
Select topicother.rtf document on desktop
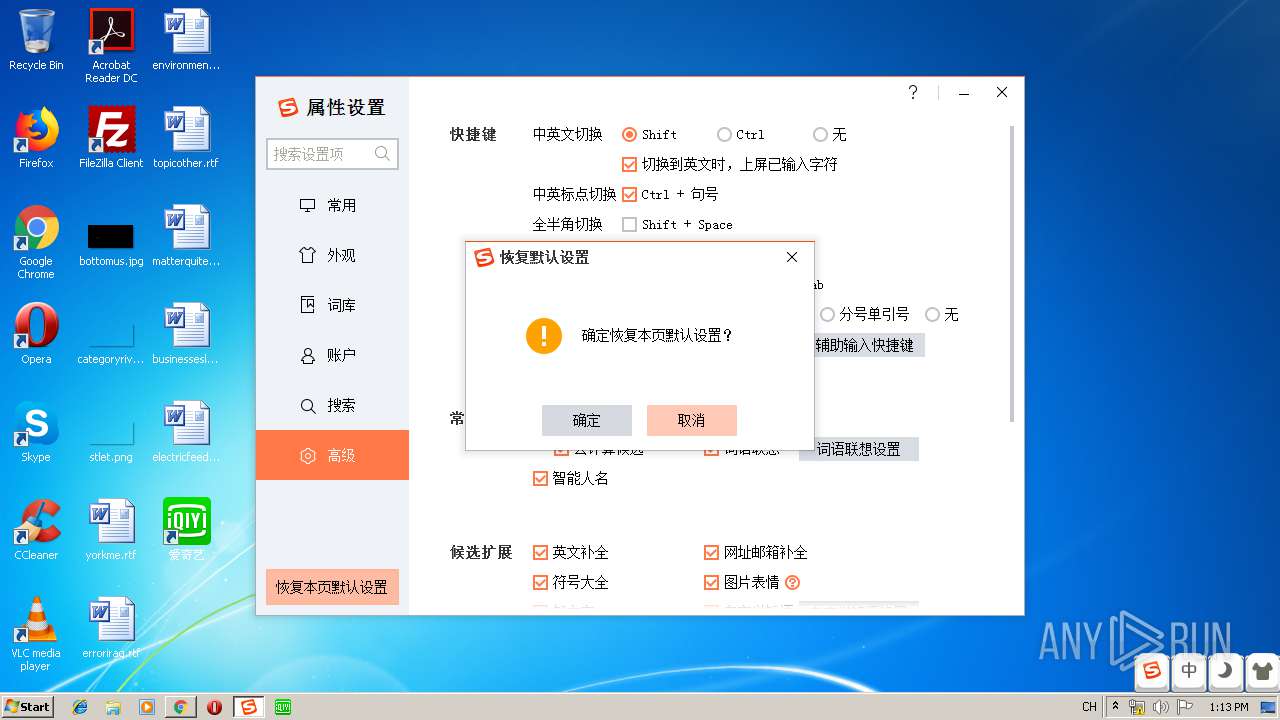pos(186,138)
